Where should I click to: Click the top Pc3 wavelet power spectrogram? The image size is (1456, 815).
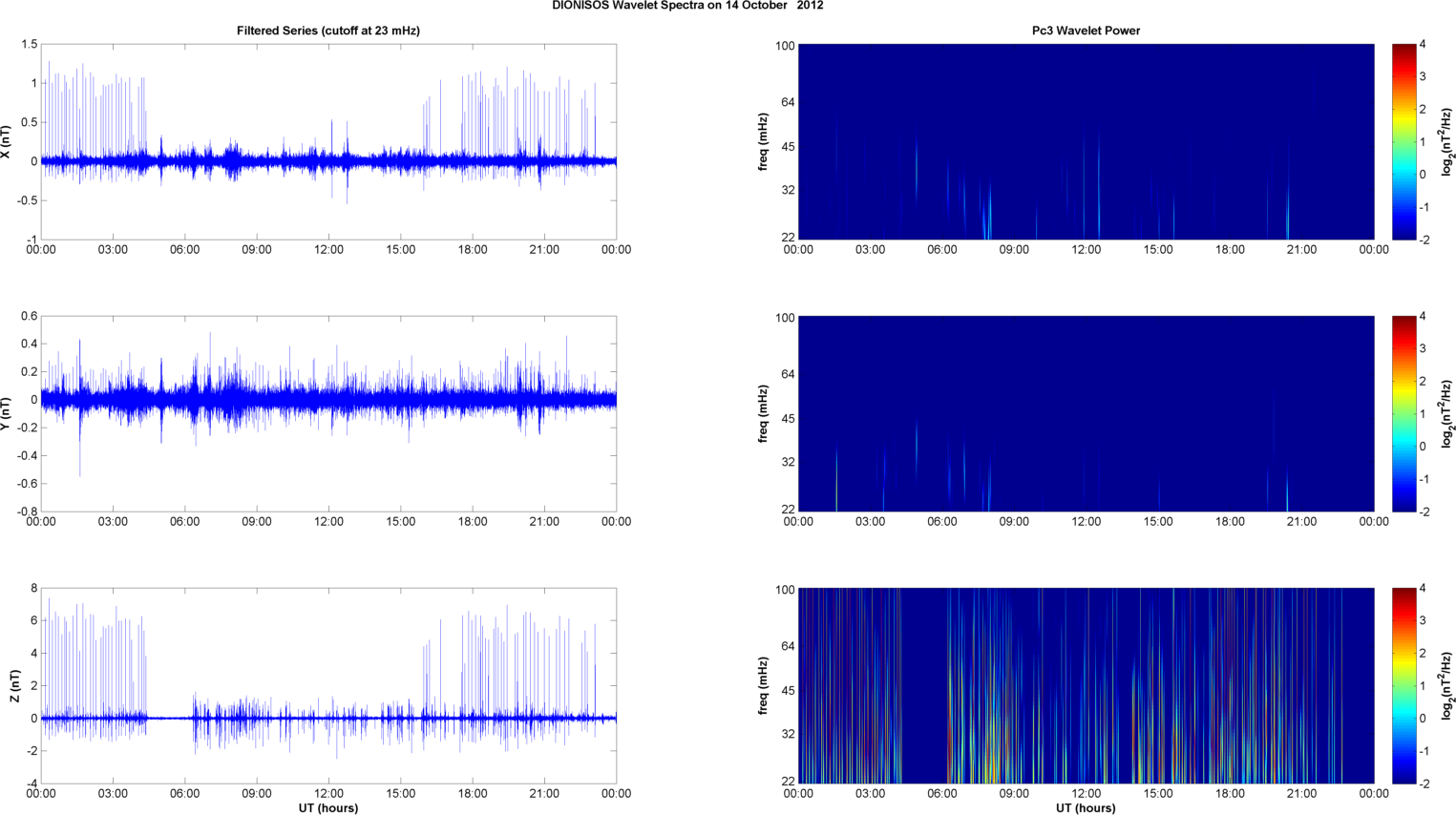point(1086,142)
